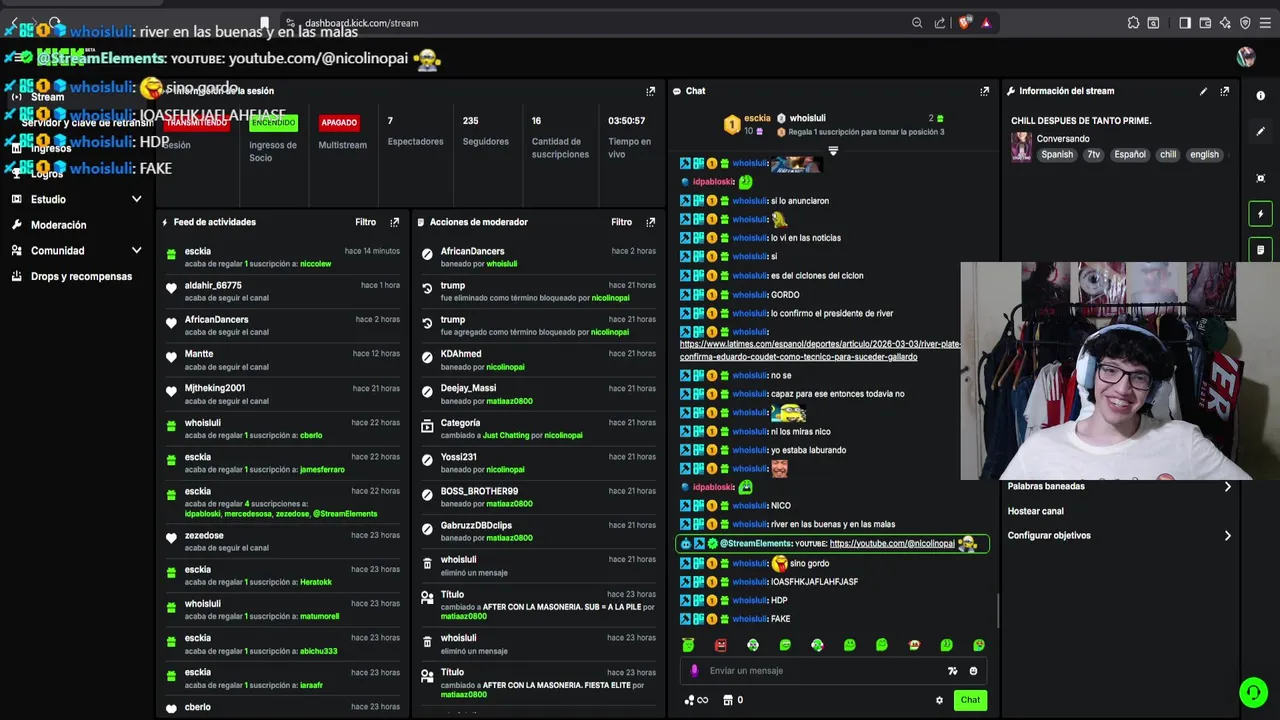The width and height of the screenshot is (1280, 720).
Task: Click the Spanish tag chip
Action: pos(1057,155)
